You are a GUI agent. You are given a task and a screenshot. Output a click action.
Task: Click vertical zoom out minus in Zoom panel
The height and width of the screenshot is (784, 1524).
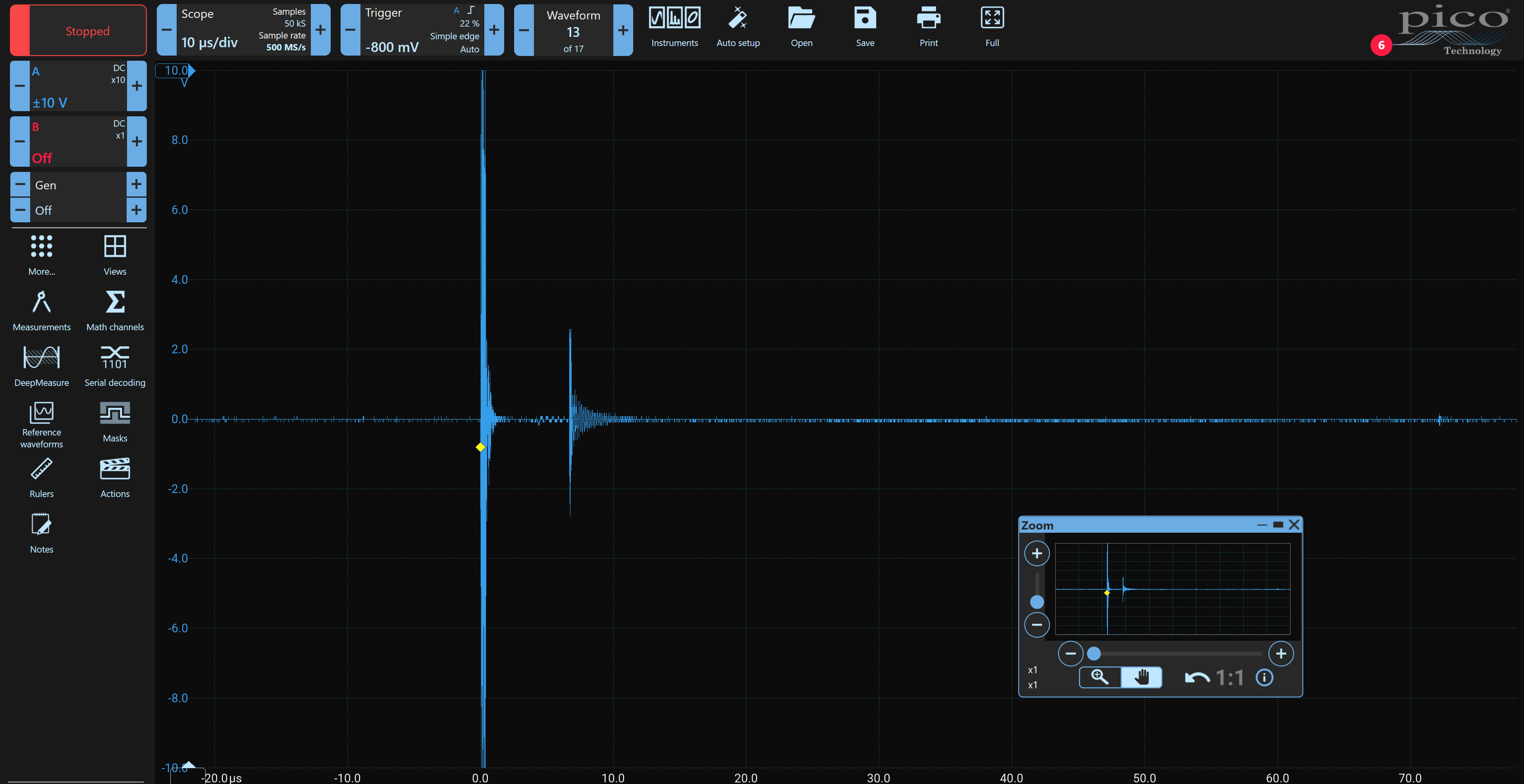coord(1037,624)
